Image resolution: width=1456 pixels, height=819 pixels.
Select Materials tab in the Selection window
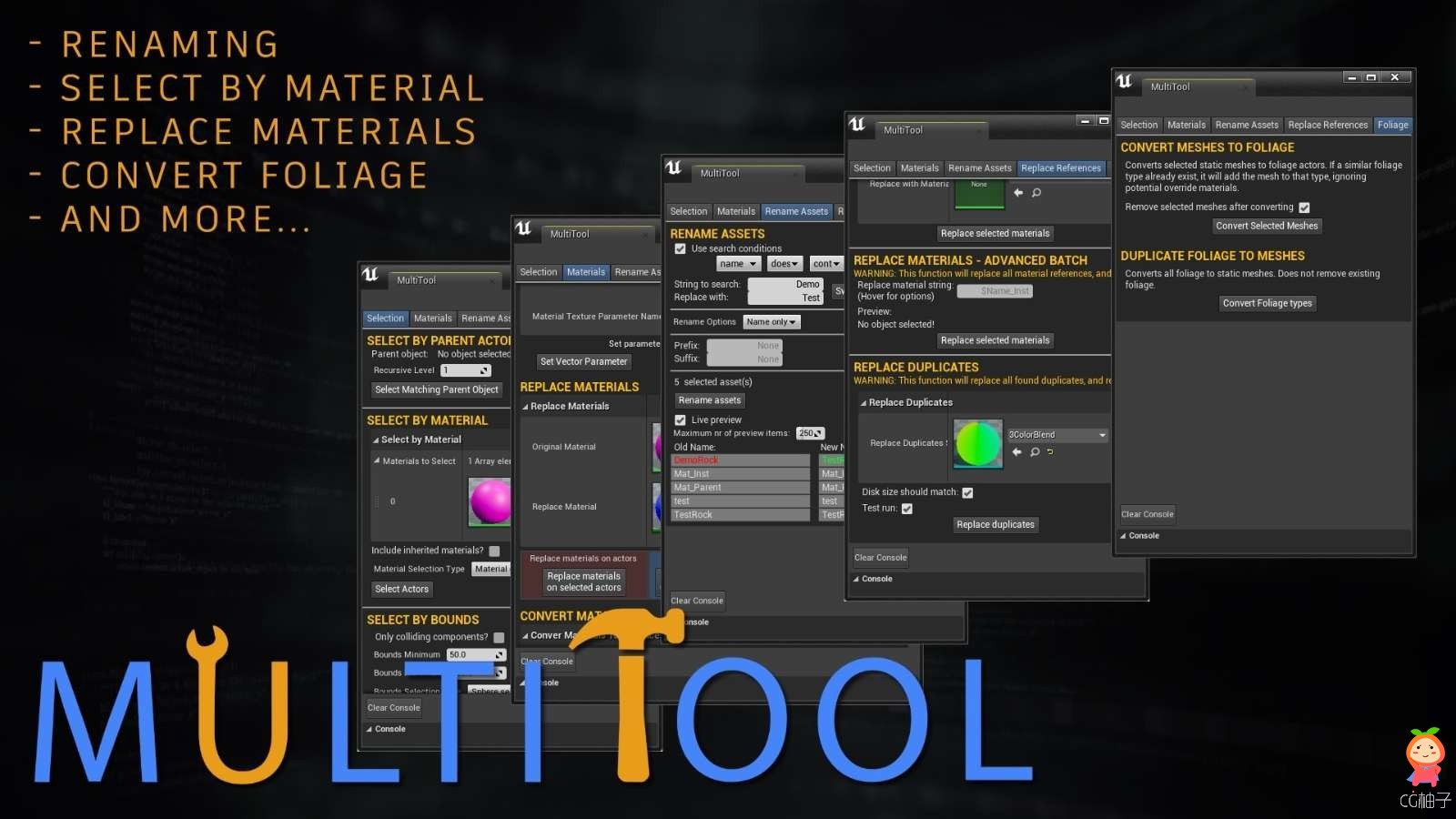click(432, 318)
